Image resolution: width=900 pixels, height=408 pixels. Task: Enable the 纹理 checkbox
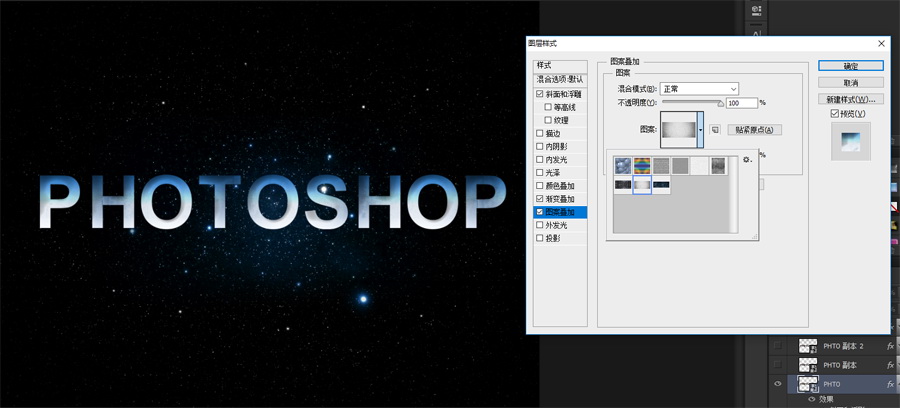click(548, 121)
